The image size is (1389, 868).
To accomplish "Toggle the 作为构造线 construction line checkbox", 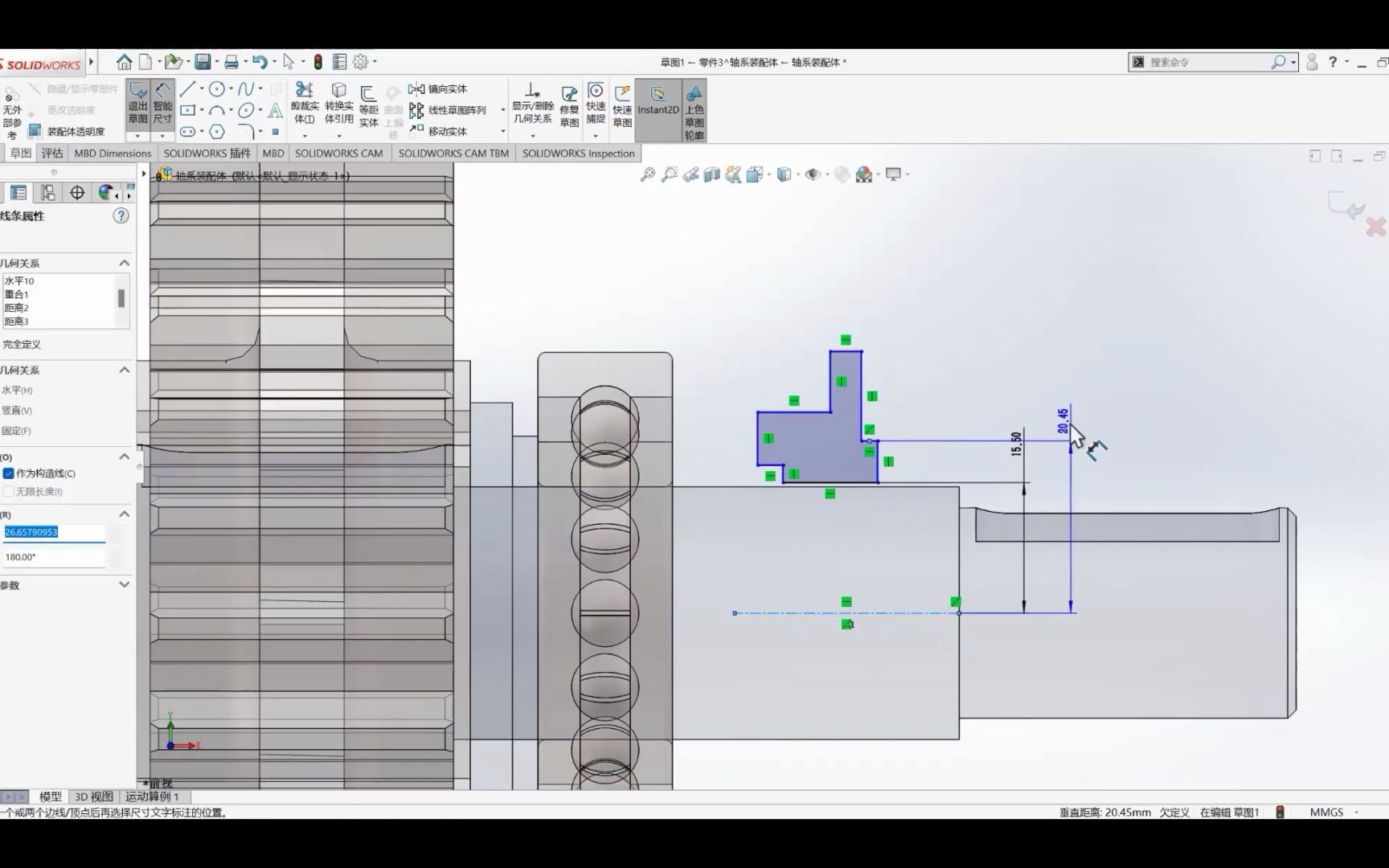I will point(9,473).
